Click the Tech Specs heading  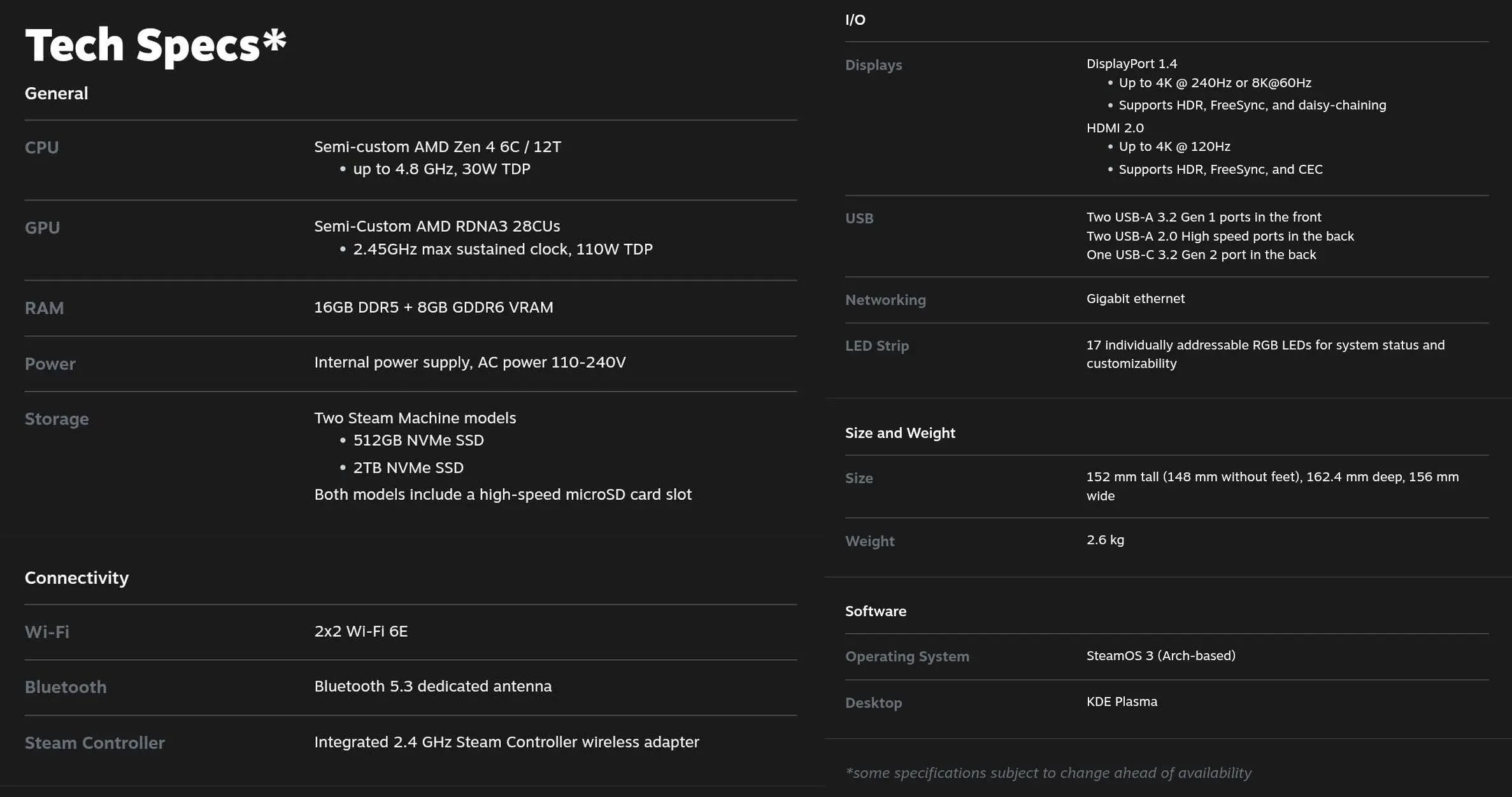155,45
